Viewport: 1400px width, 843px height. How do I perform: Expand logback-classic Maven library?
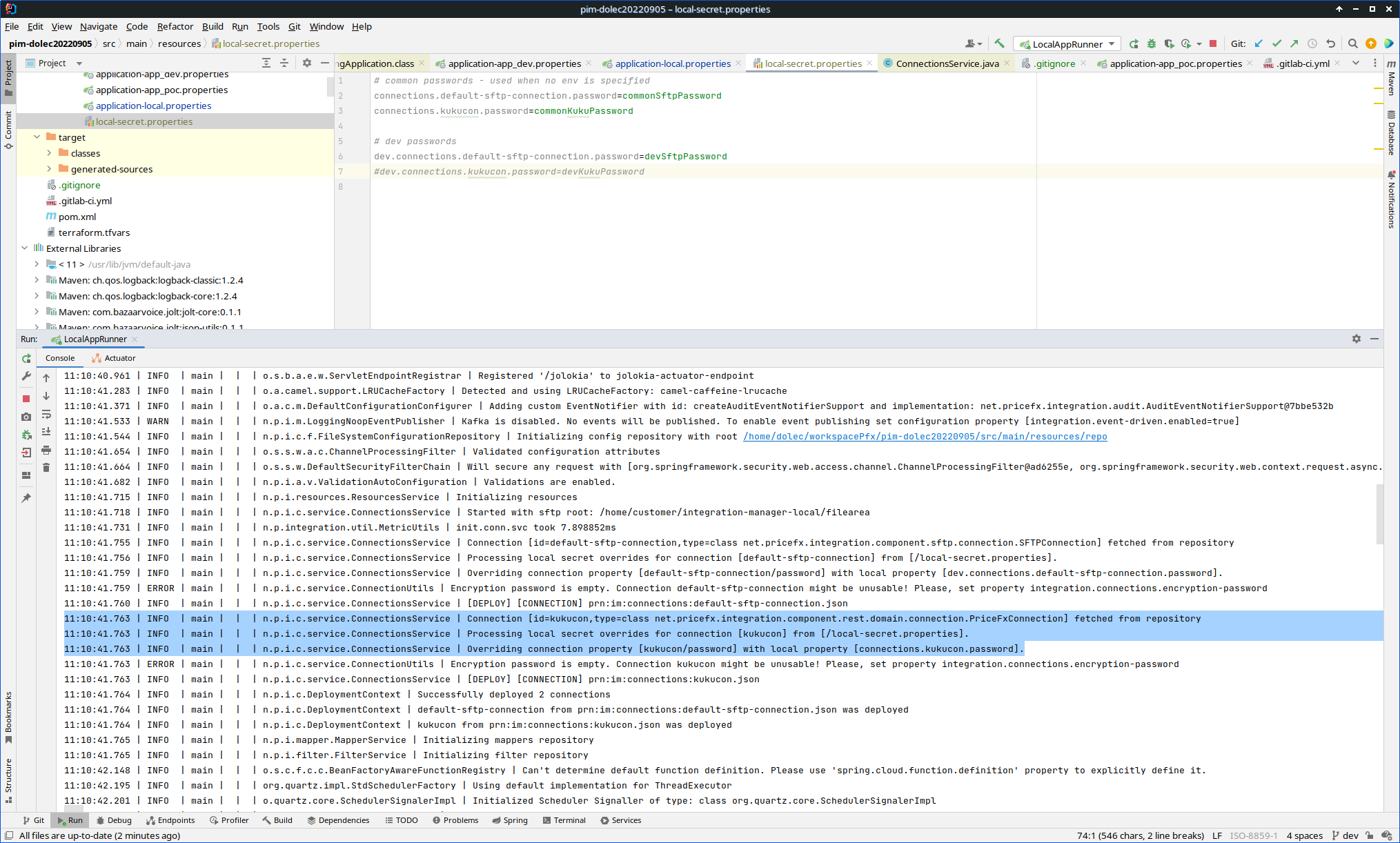pyautogui.click(x=37, y=280)
